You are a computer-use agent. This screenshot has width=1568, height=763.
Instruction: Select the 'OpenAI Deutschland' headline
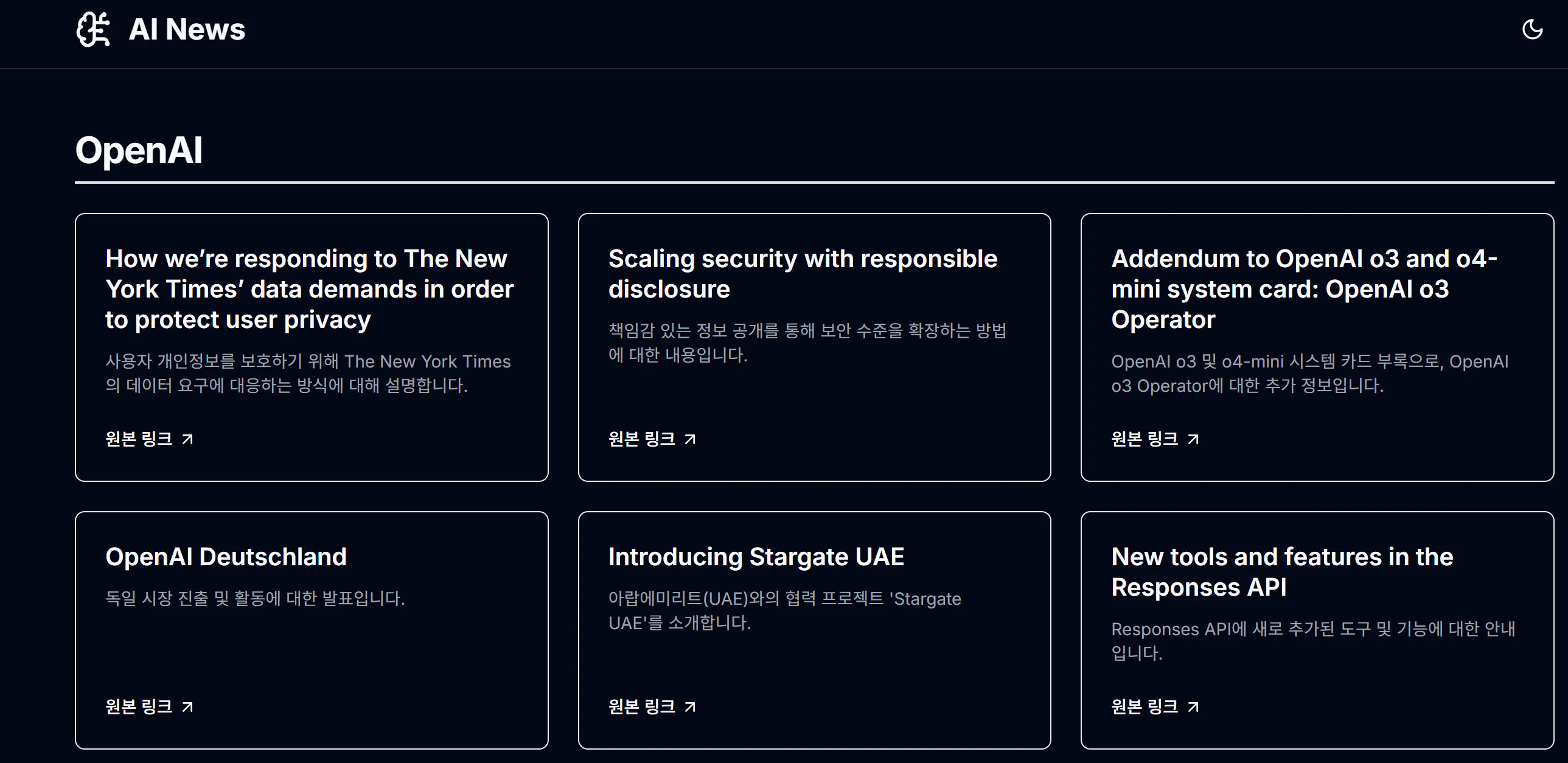tap(226, 557)
